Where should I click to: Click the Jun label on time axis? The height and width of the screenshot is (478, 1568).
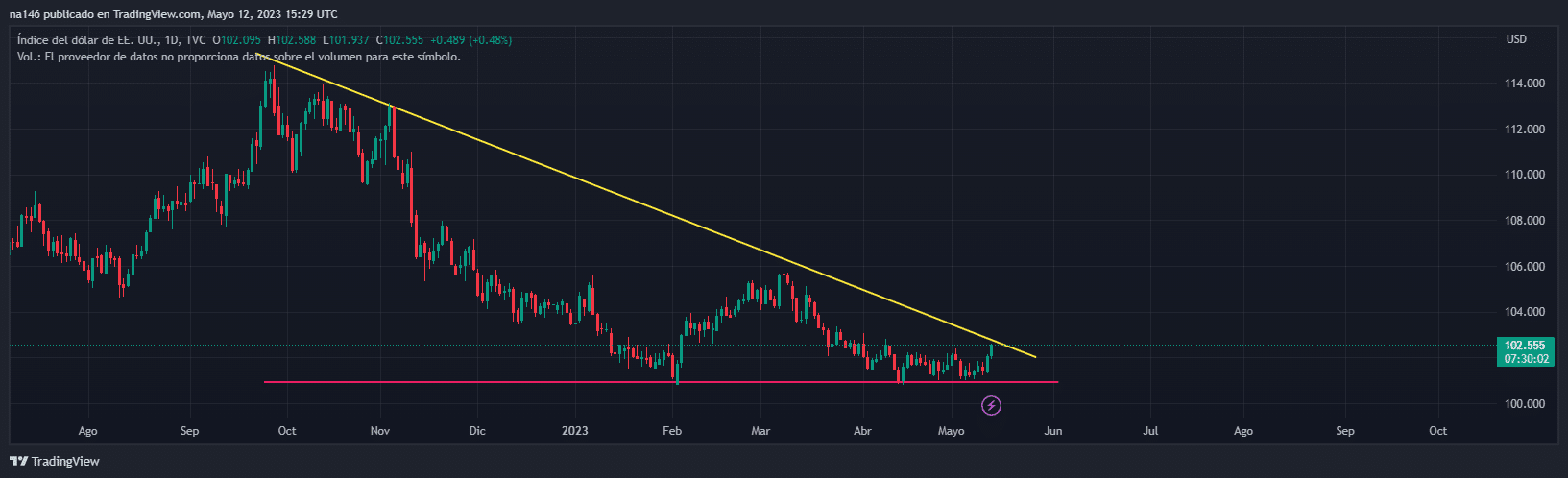pyautogui.click(x=1053, y=431)
